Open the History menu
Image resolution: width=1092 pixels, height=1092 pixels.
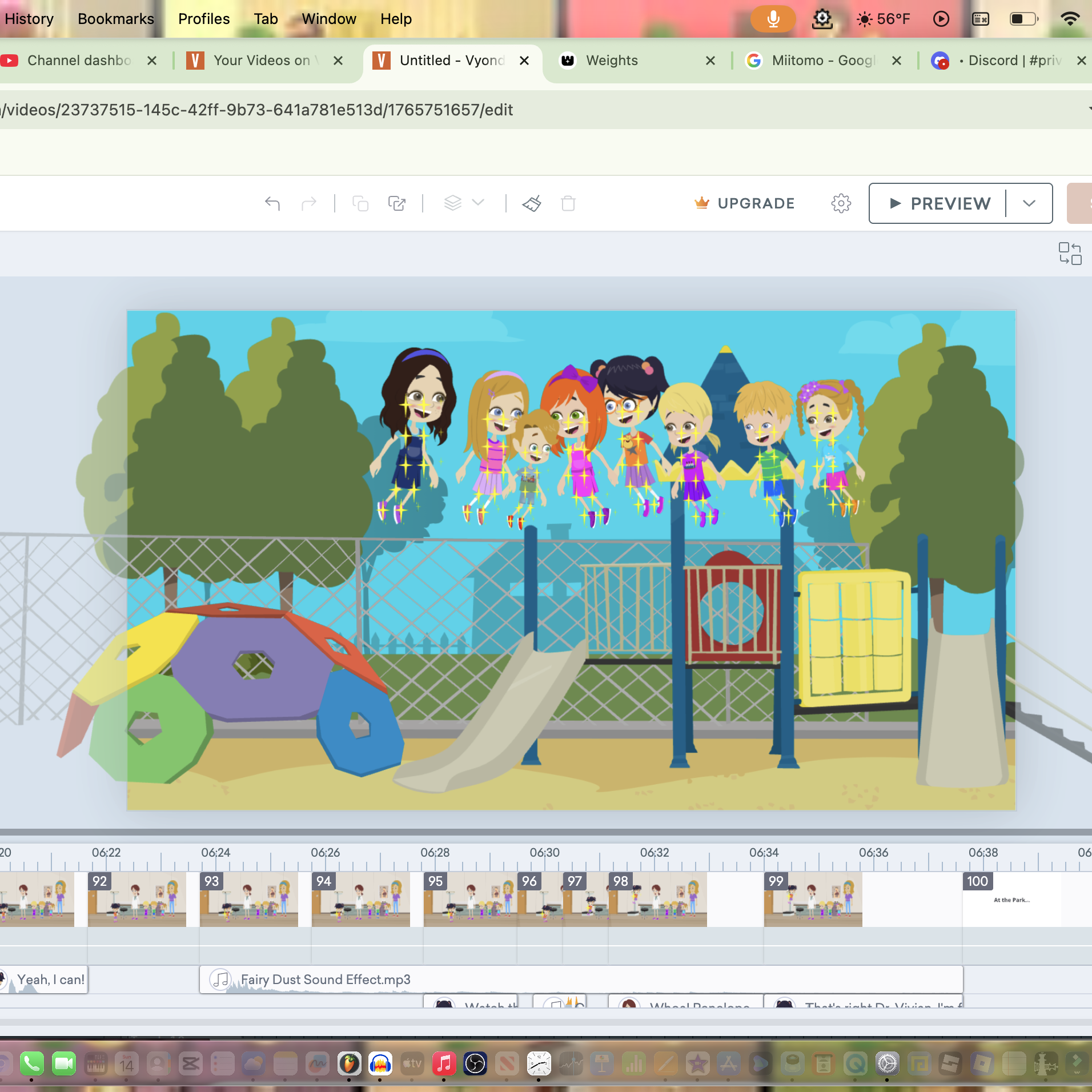point(29,19)
